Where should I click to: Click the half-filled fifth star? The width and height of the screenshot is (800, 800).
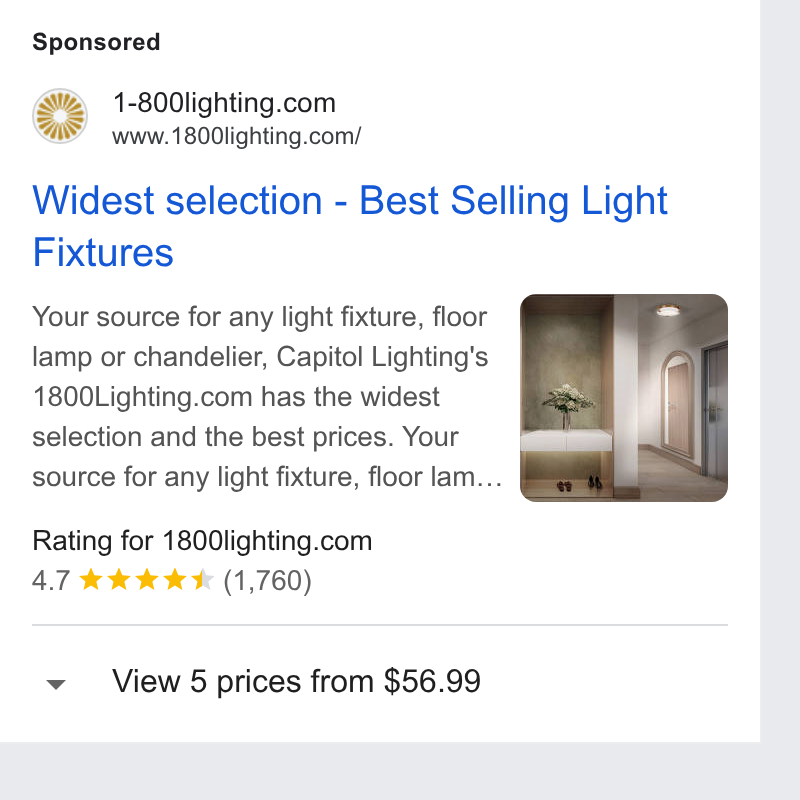pyautogui.click(x=203, y=580)
